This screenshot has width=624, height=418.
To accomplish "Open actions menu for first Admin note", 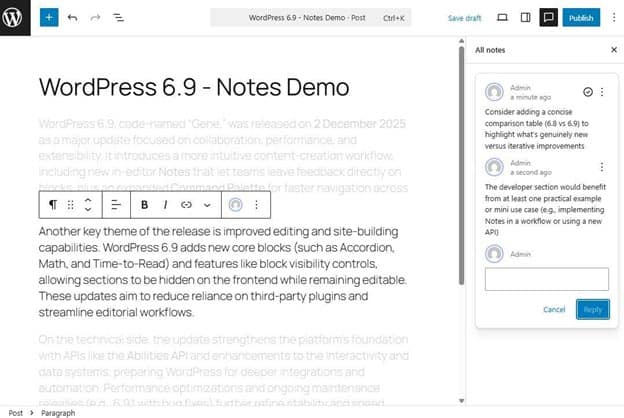I will pyautogui.click(x=602, y=92).
